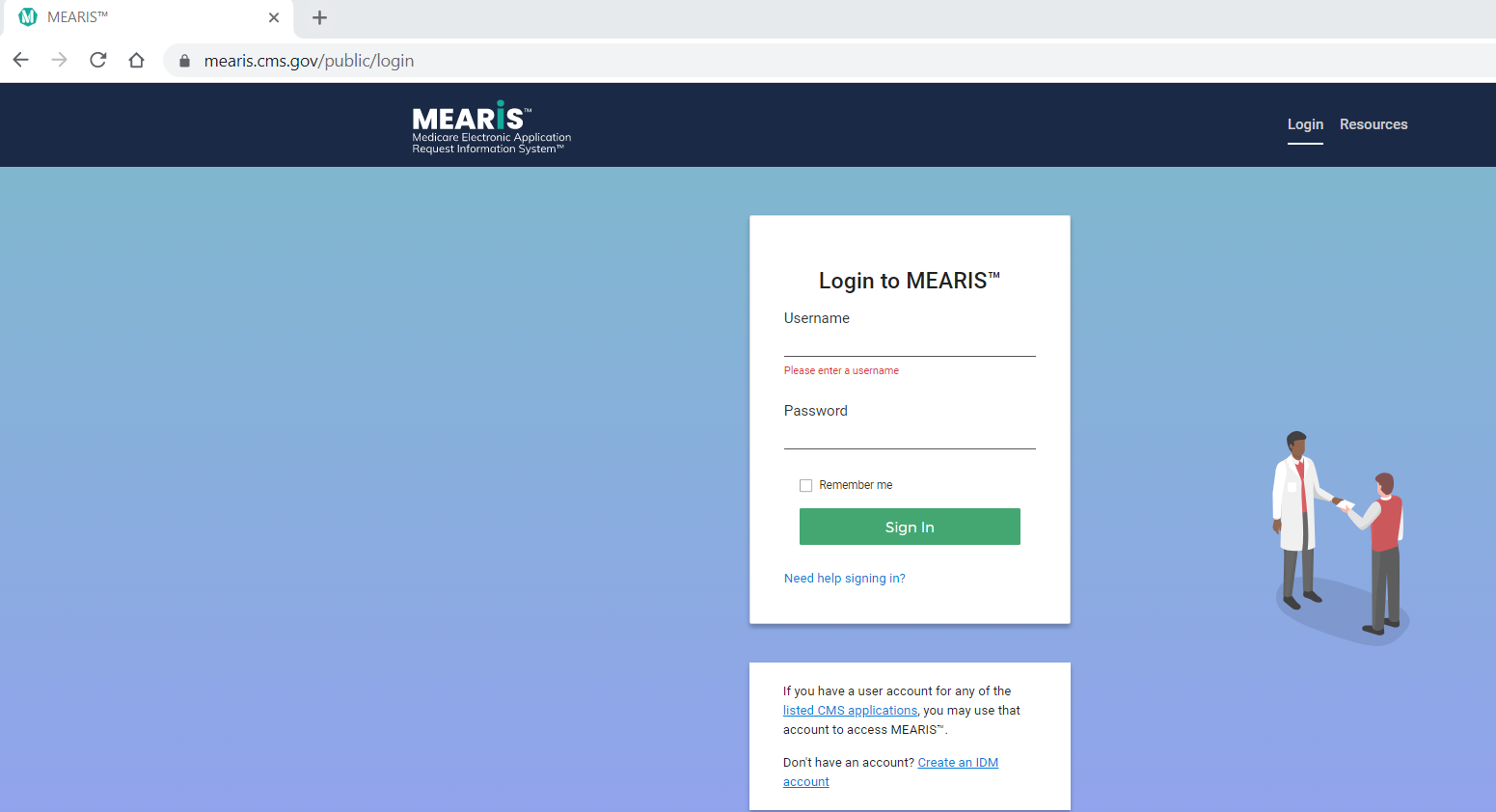1496x812 pixels.
Task: Reload the MEARIS login page
Action: 98,60
